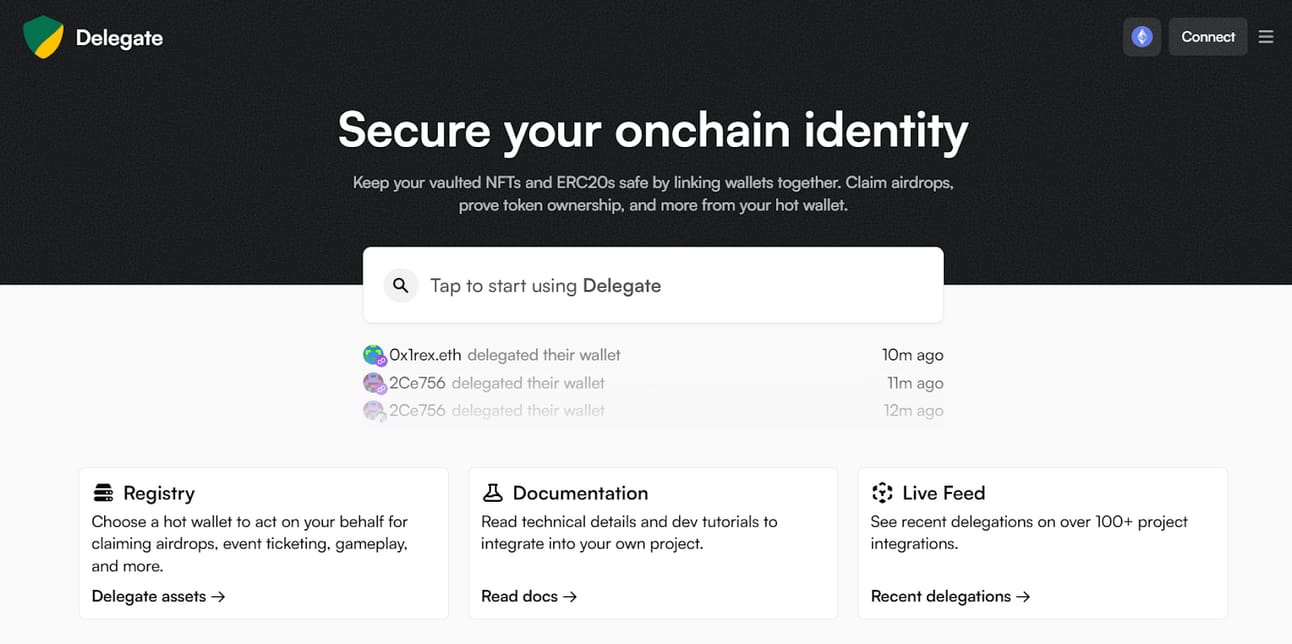Open the Live Feed card heading
The image size is (1292, 644).
pos(944,493)
